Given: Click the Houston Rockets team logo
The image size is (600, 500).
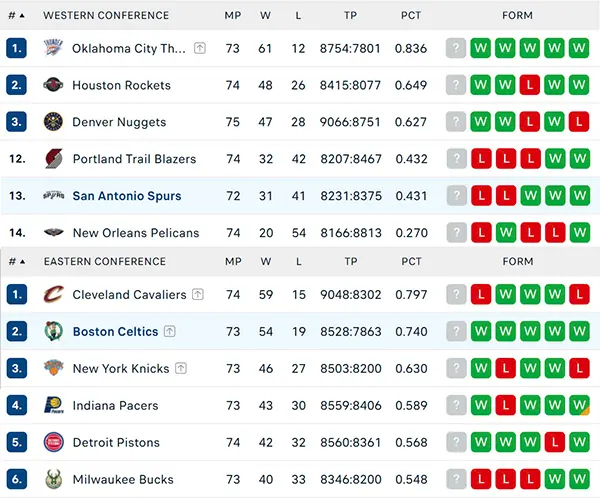Looking at the screenshot, I should (53, 85).
